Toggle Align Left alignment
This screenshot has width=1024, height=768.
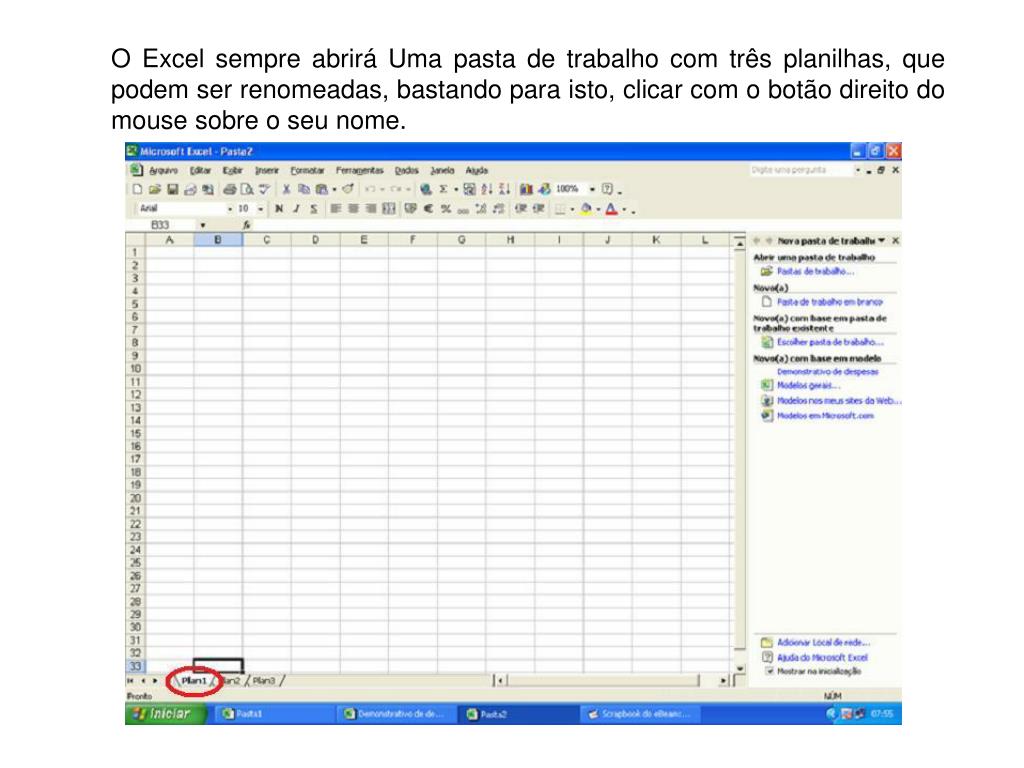pos(336,208)
